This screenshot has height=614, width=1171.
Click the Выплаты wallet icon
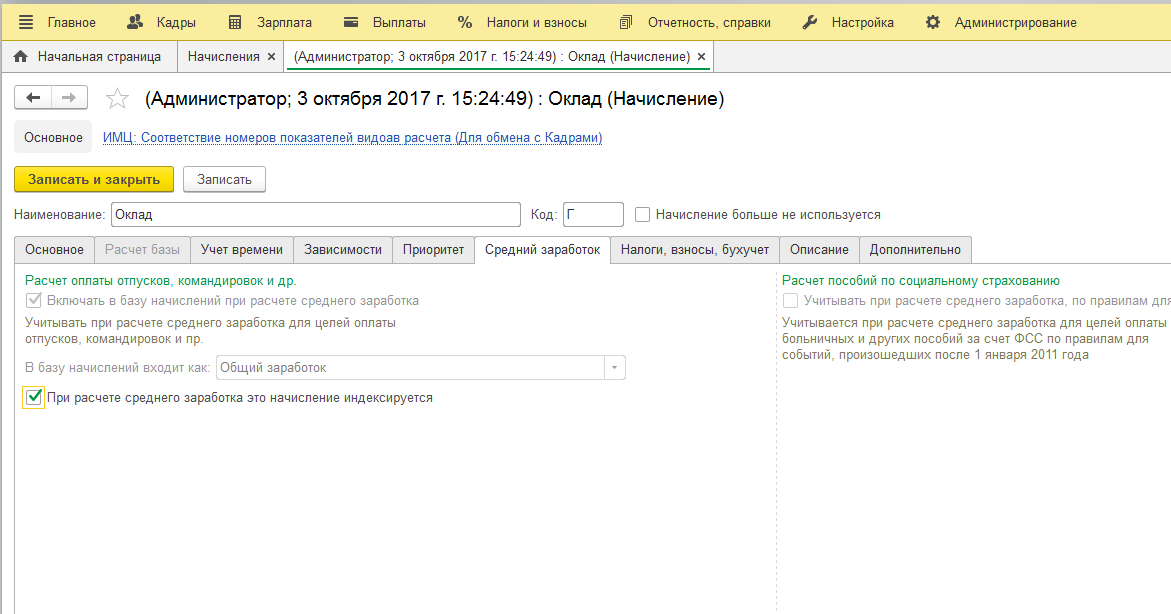point(351,22)
